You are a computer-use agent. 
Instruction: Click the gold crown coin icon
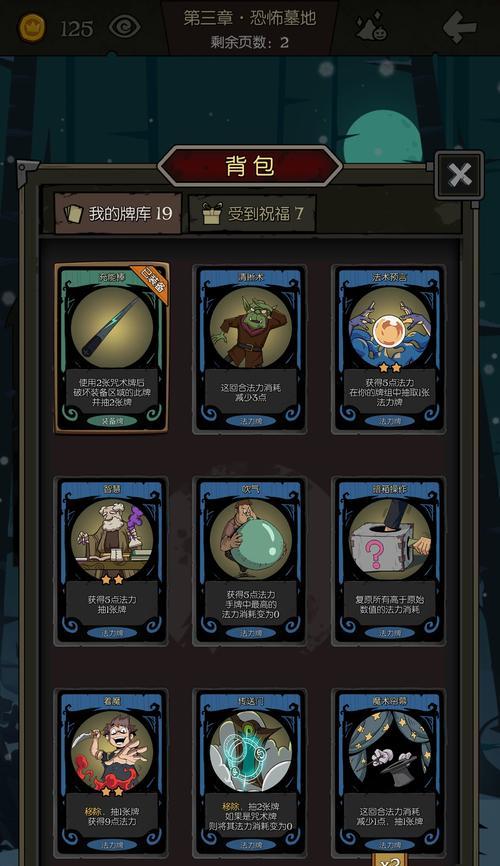point(33,27)
